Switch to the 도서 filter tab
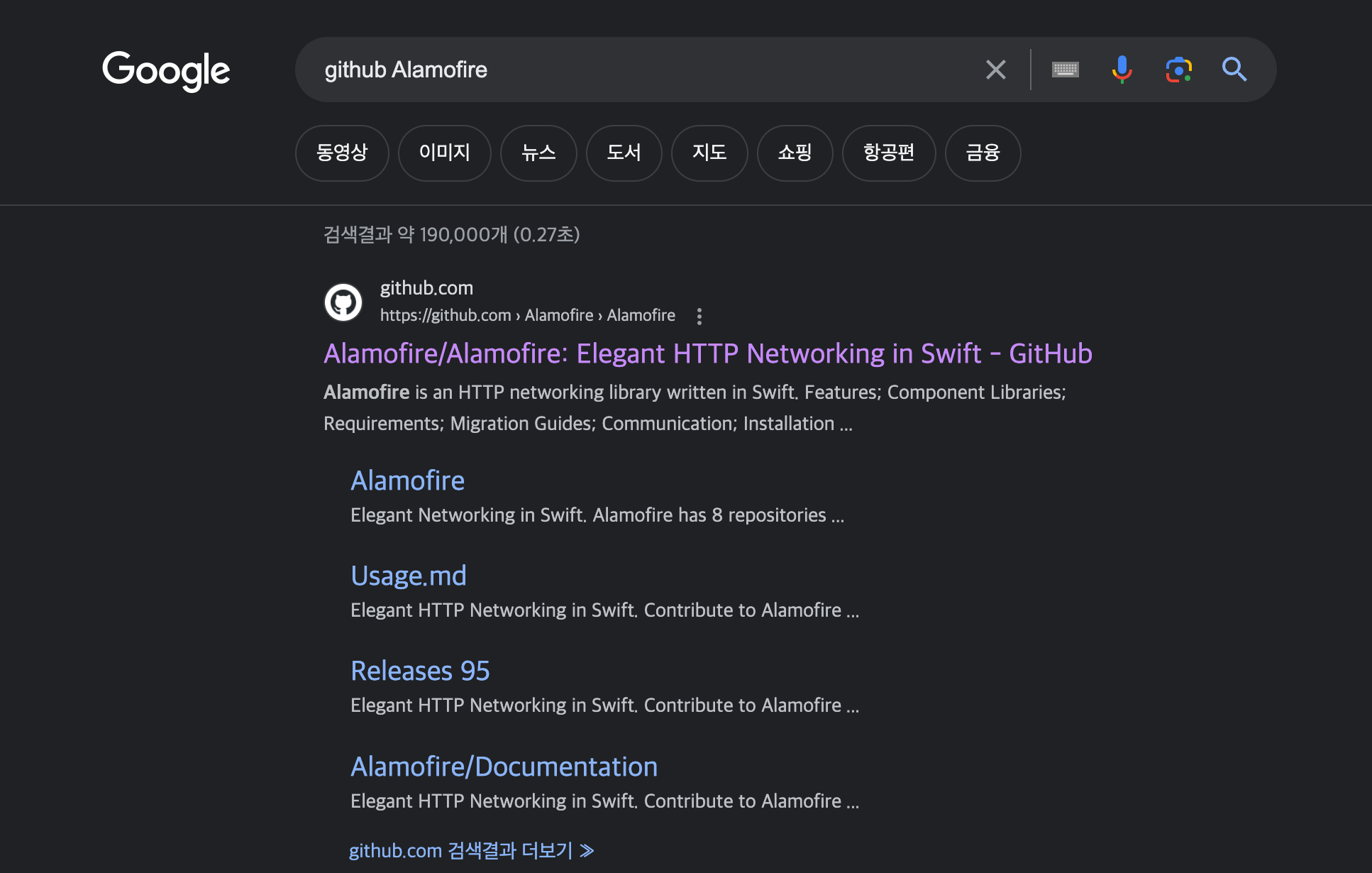 point(624,153)
